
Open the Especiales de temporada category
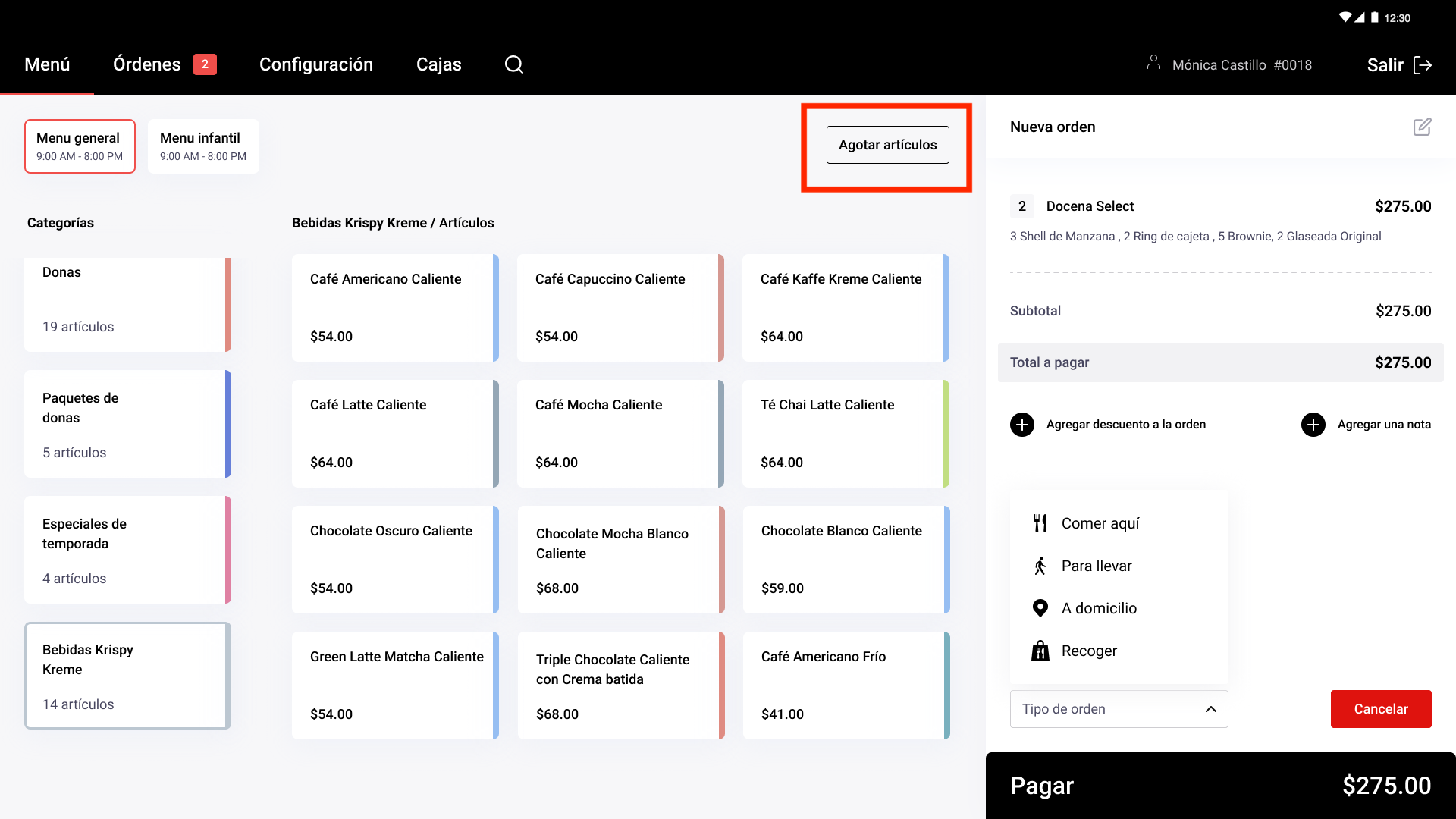(x=127, y=550)
